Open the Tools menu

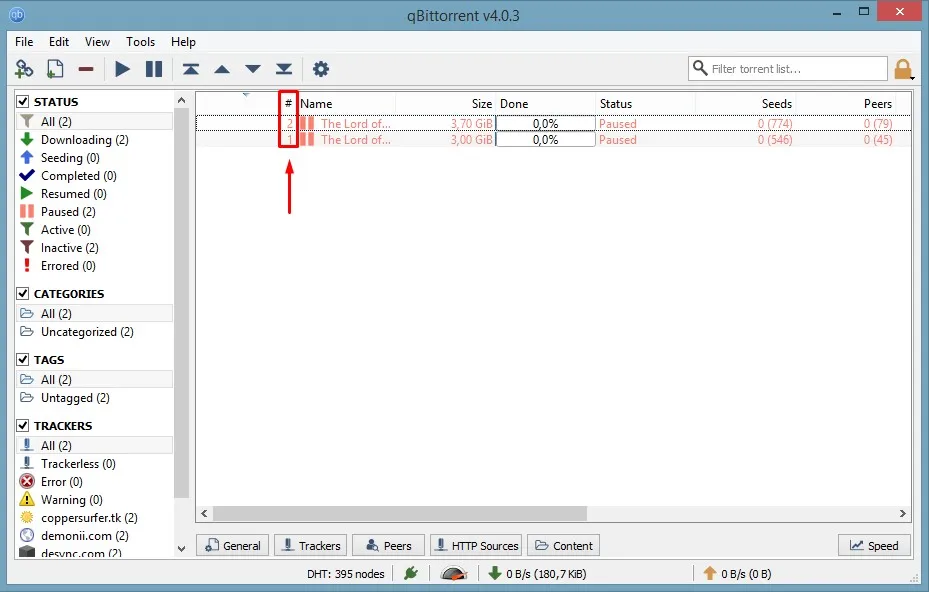coord(140,41)
